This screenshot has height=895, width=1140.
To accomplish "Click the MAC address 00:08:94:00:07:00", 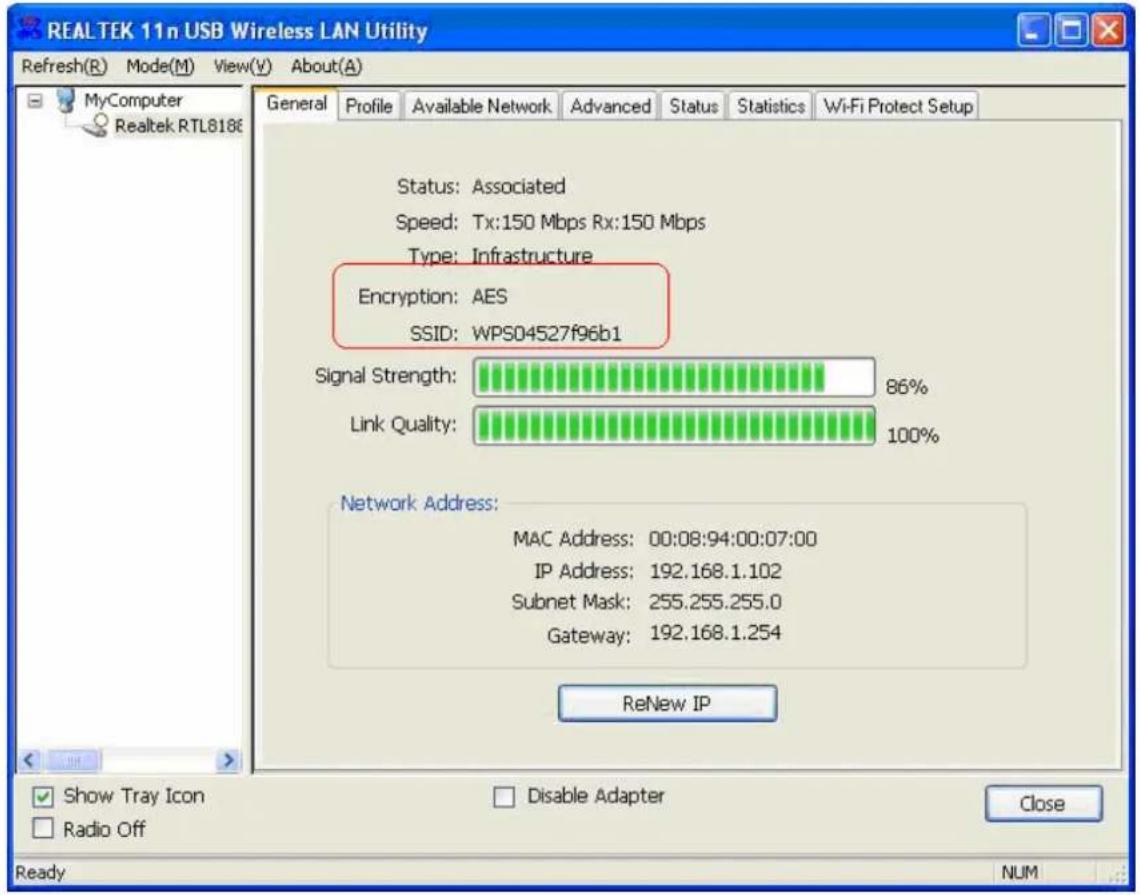I will pyautogui.click(x=732, y=539).
